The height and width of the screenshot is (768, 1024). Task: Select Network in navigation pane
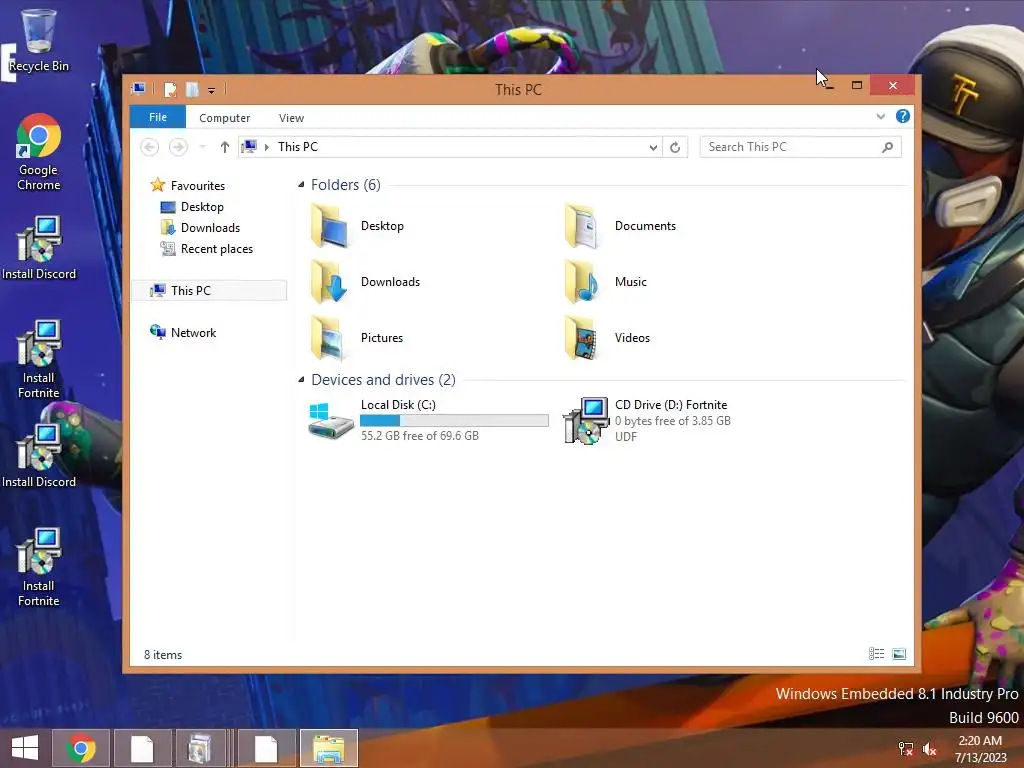184,332
